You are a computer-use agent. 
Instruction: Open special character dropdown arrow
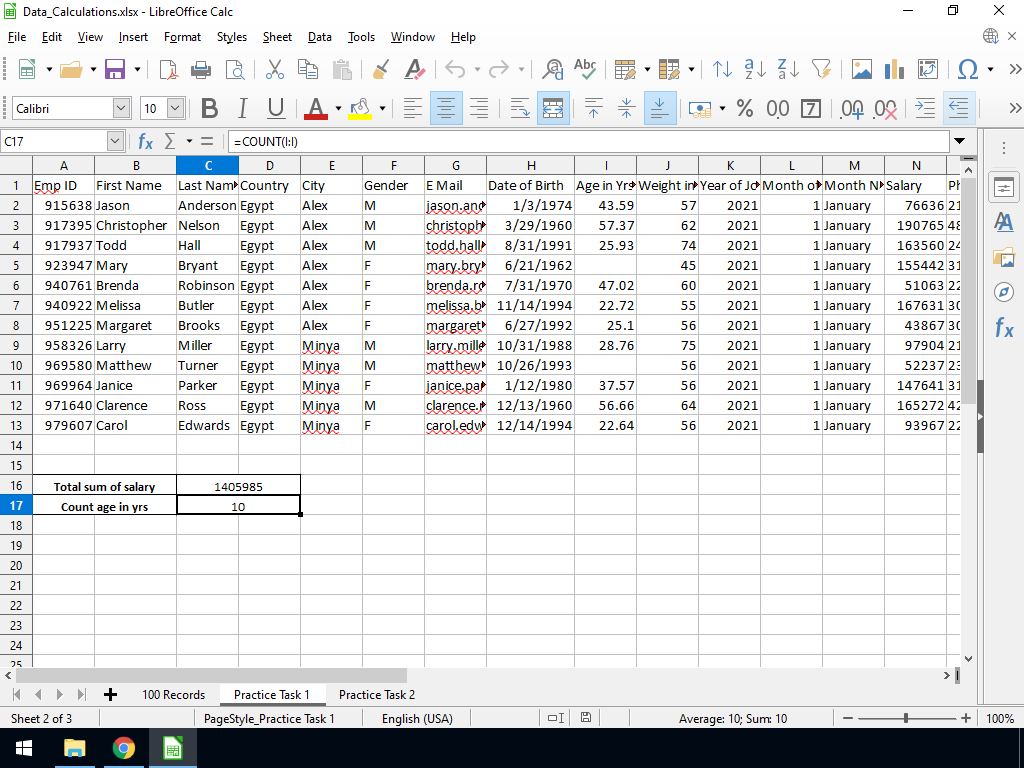coord(990,69)
